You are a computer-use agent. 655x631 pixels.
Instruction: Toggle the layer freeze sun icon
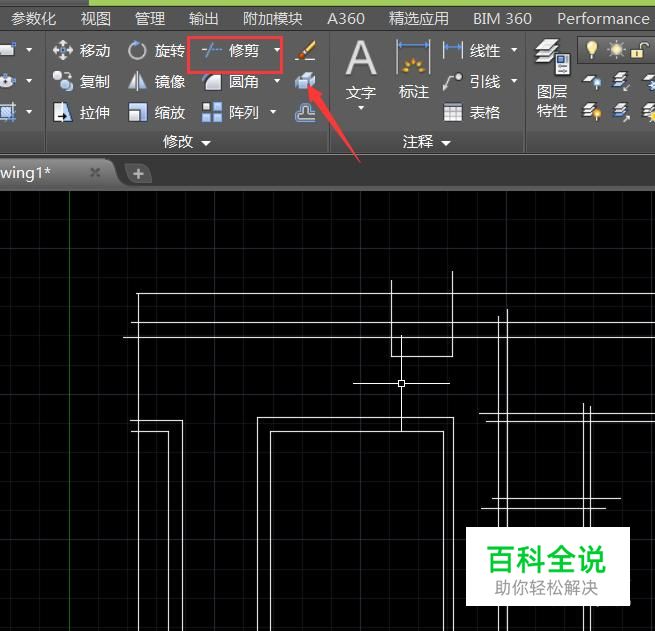coord(617,50)
